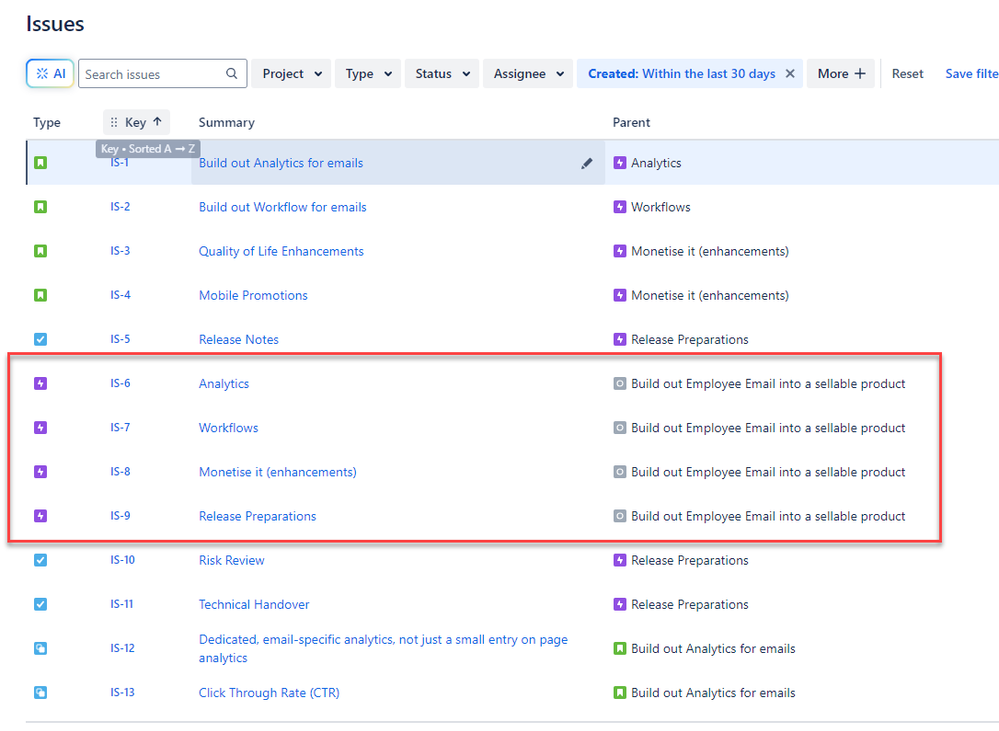This screenshot has height=731, width=999.
Task: Focus the Search issues input field
Action: coord(162,74)
